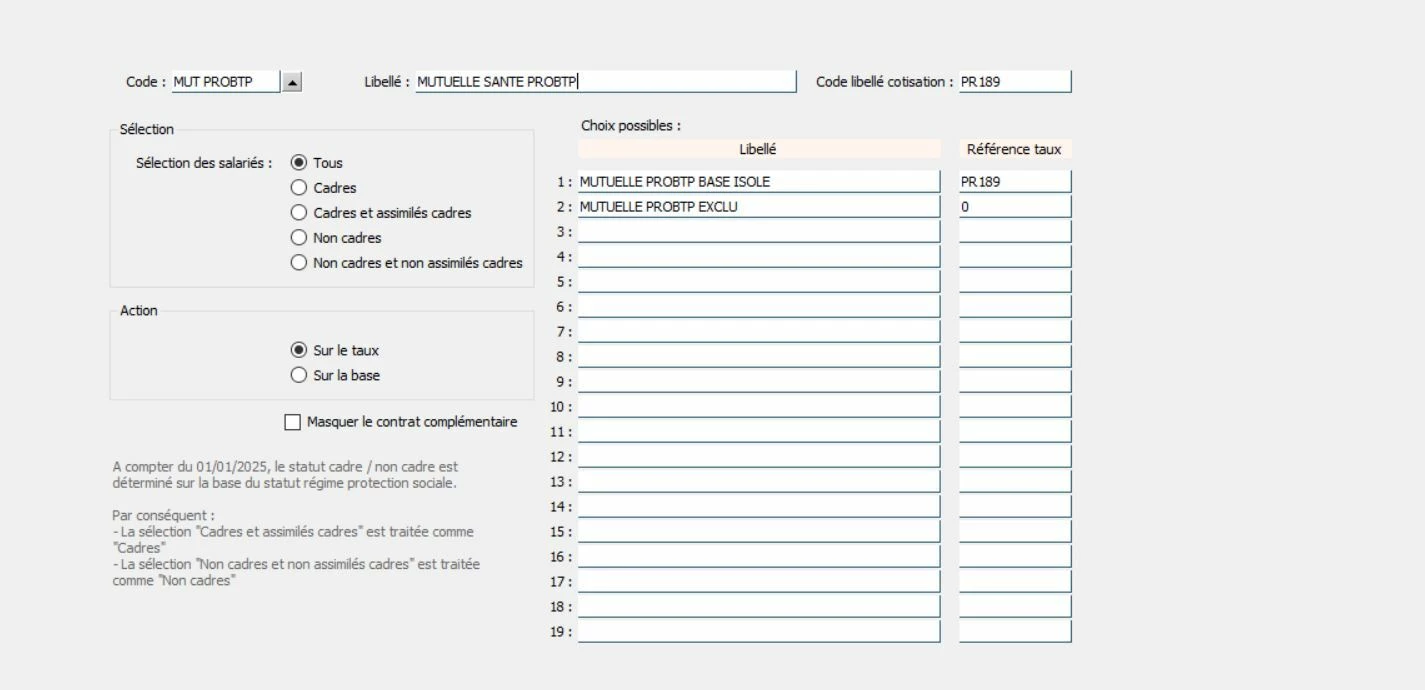Click the Code libellé cotisation field
The width and height of the screenshot is (1425, 690).
tap(1014, 82)
